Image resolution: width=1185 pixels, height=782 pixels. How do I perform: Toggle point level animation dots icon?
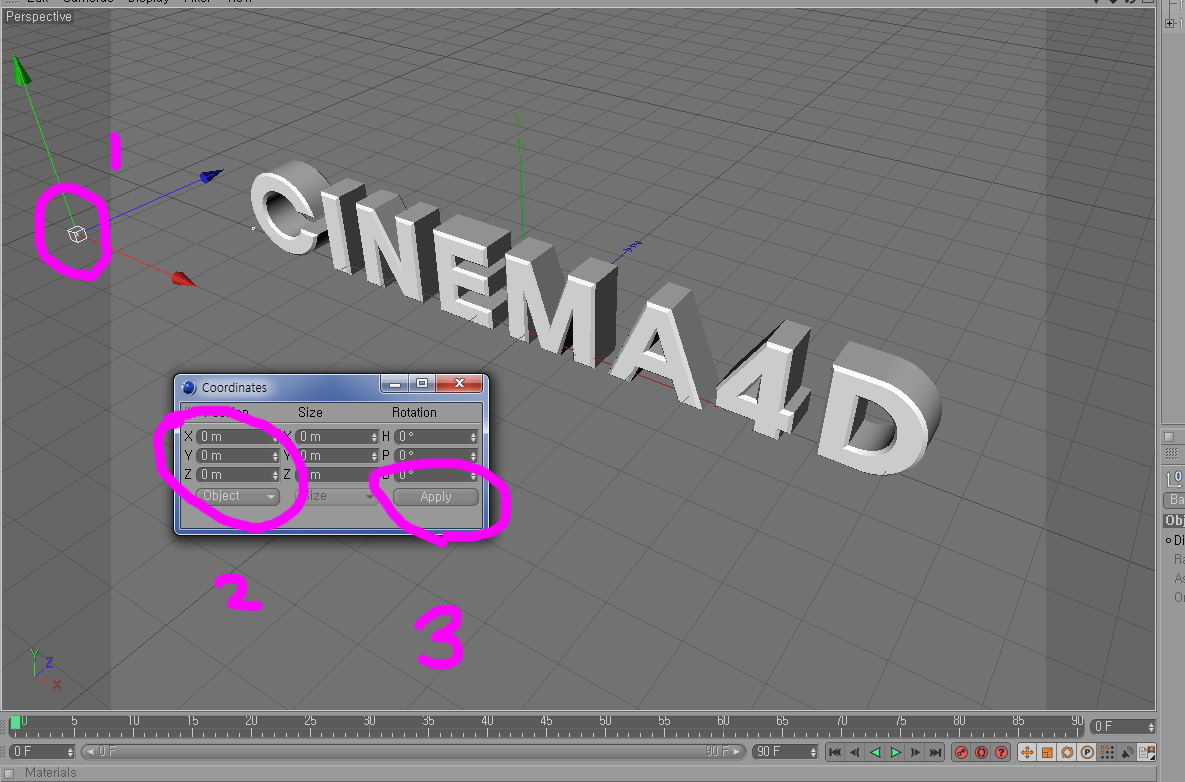1107,753
